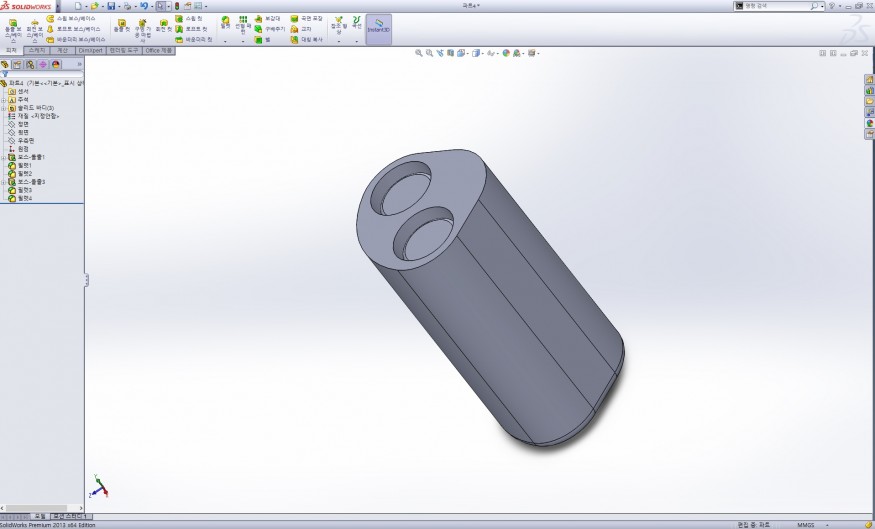875x529 pixels.
Task: Click the Instant3D button in the ribbon
Action: tap(378, 27)
